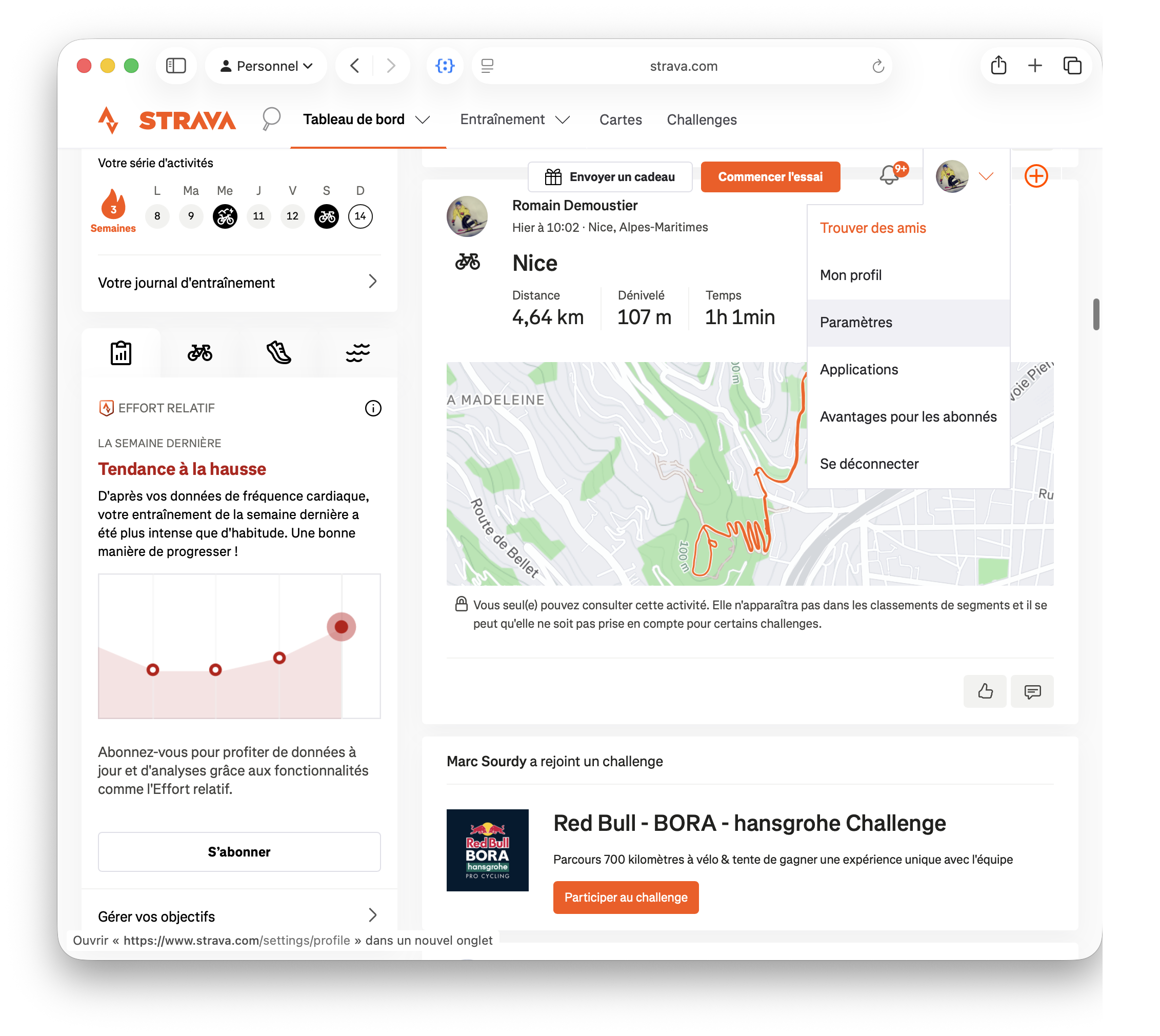Screen dimensions: 1160x1036
Task: Select the swimming waves tab
Action: [x=358, y=353]
